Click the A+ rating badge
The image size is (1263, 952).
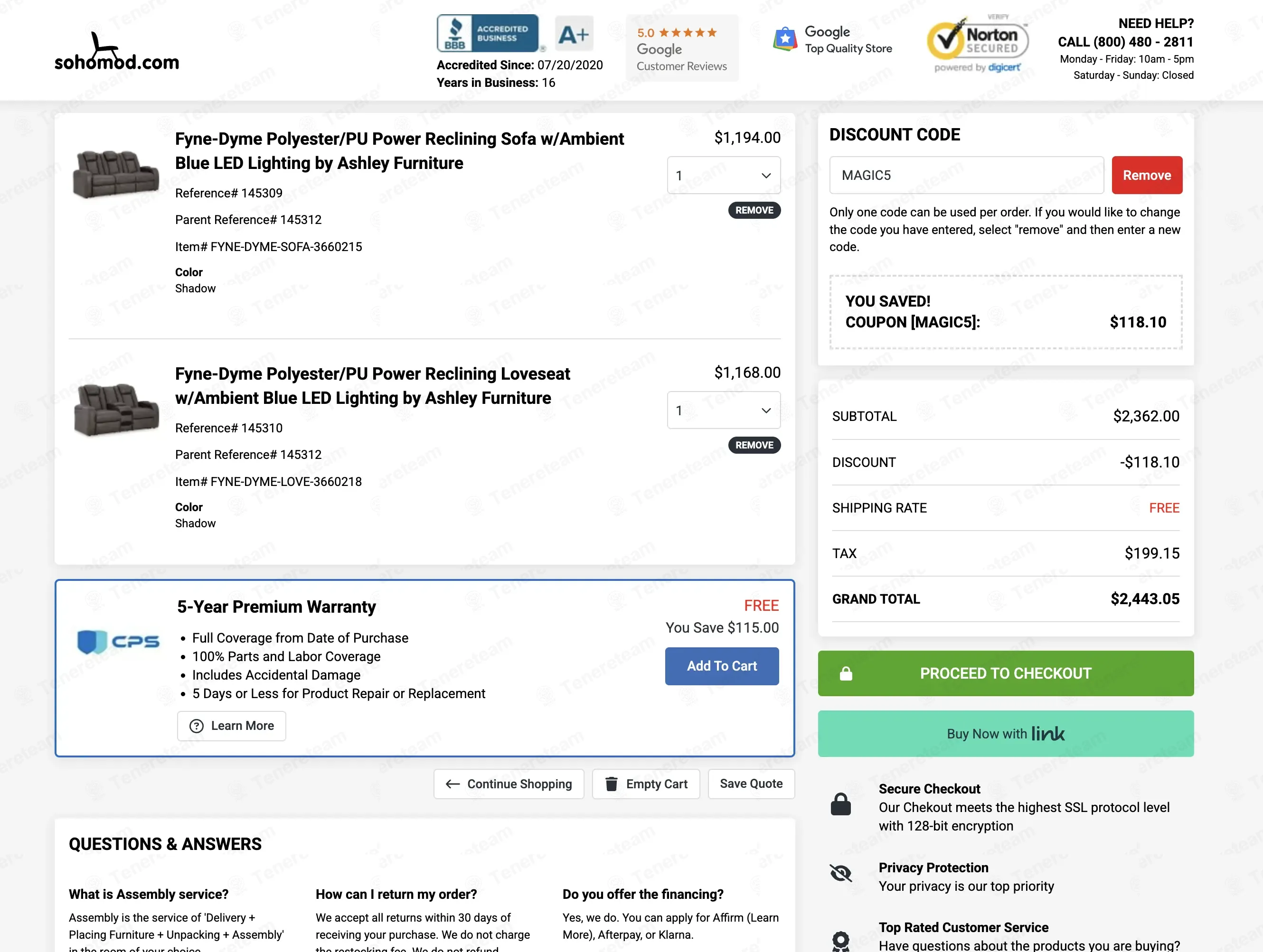pos(574,33)
